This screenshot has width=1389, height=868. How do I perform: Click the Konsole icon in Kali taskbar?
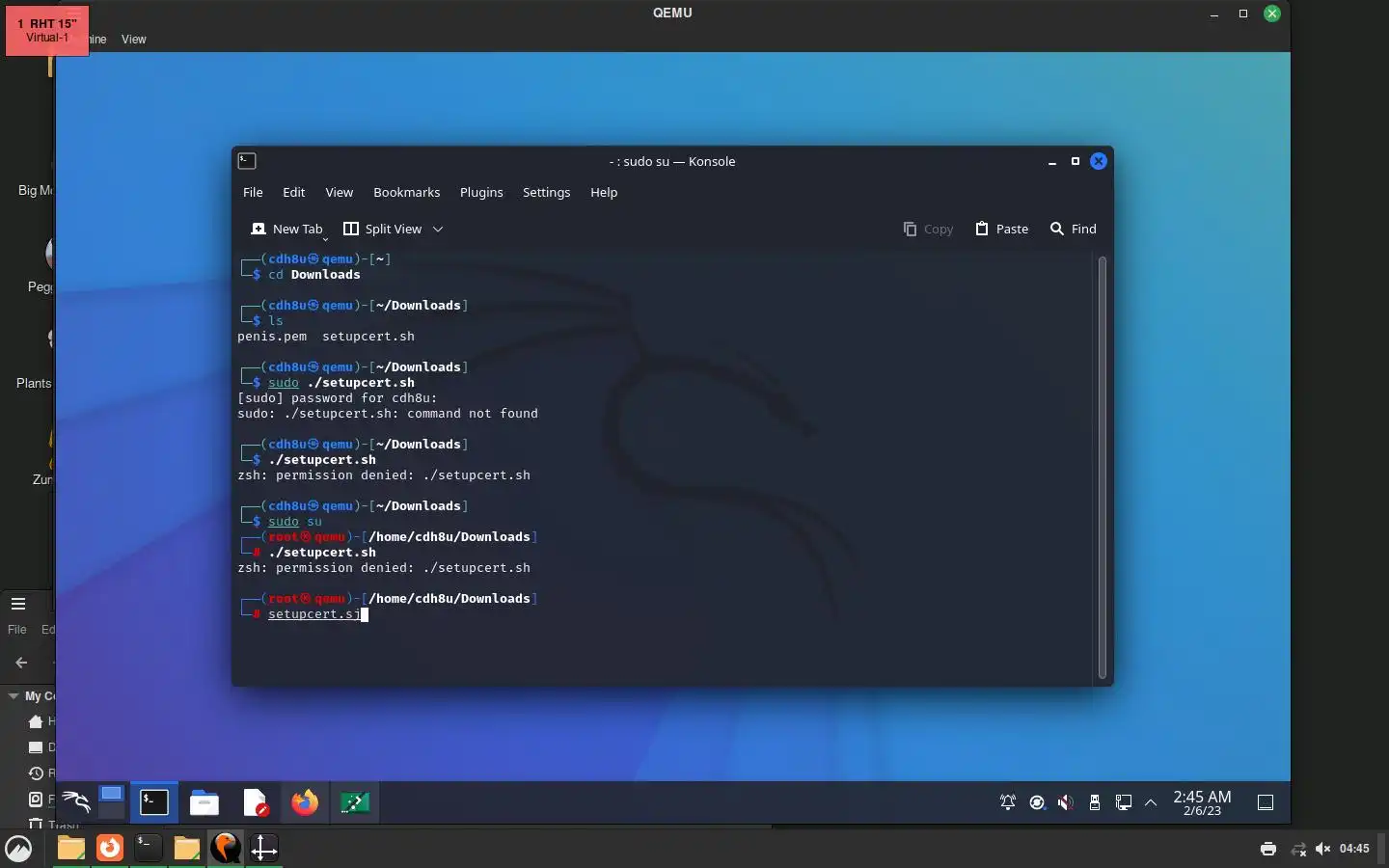[154, 801]
